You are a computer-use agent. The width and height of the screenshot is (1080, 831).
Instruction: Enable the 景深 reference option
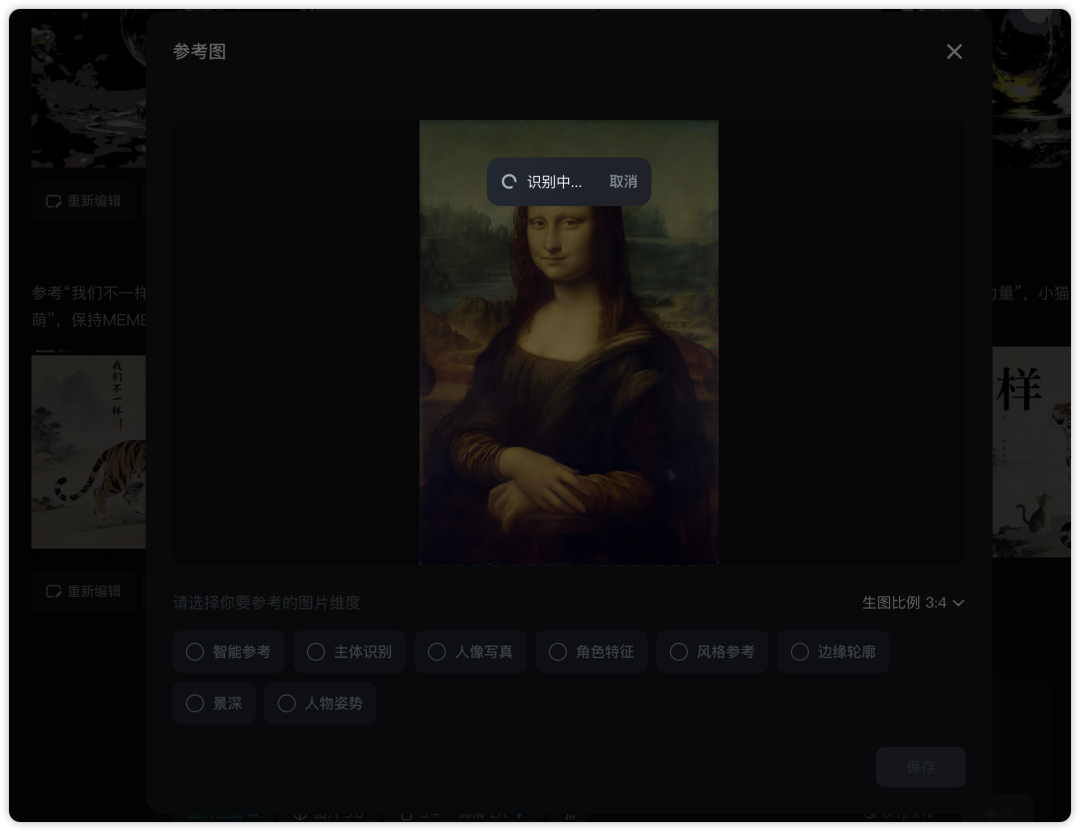pos(214,704)
